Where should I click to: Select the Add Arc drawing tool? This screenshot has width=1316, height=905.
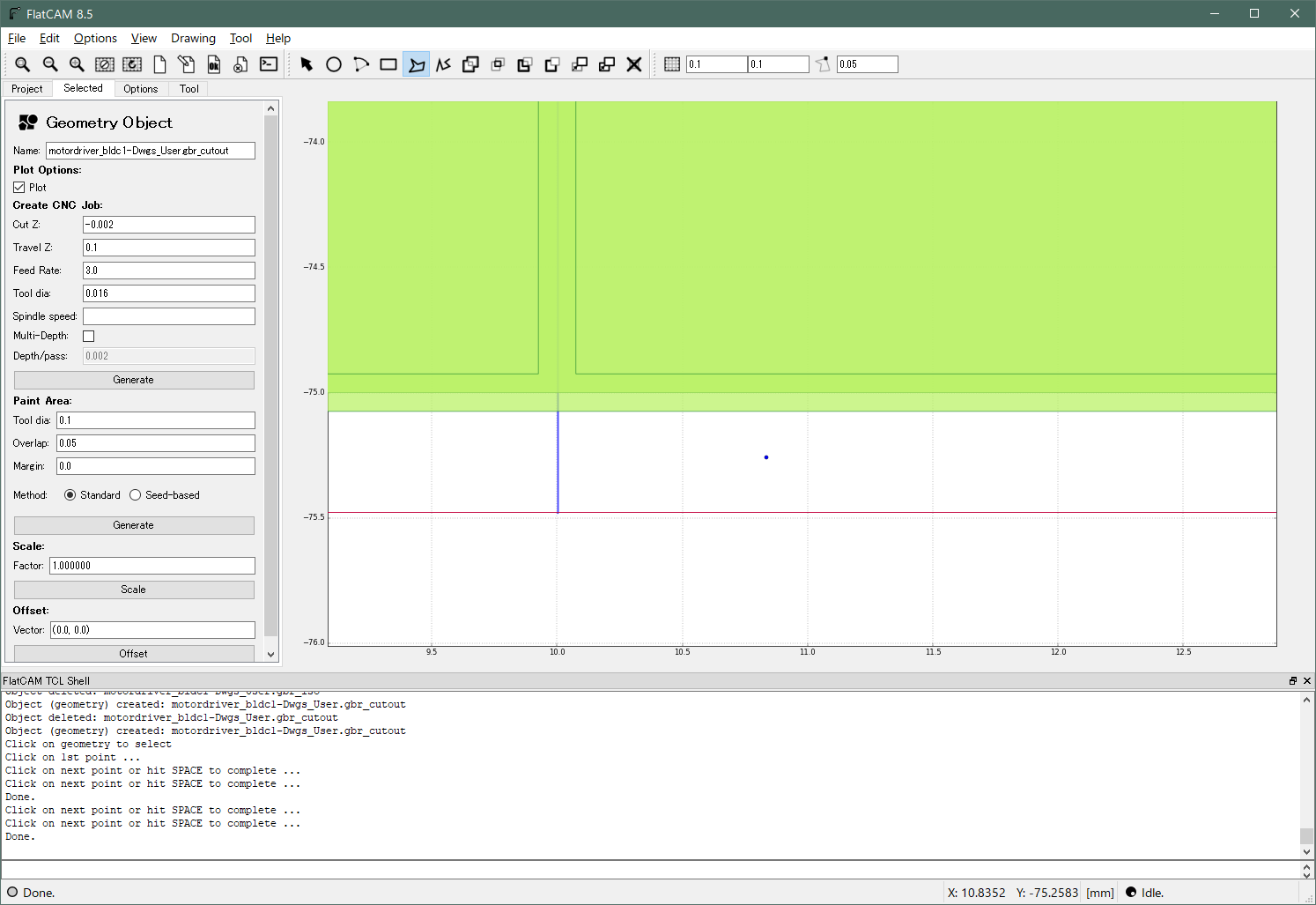click(x=361, y=64)
